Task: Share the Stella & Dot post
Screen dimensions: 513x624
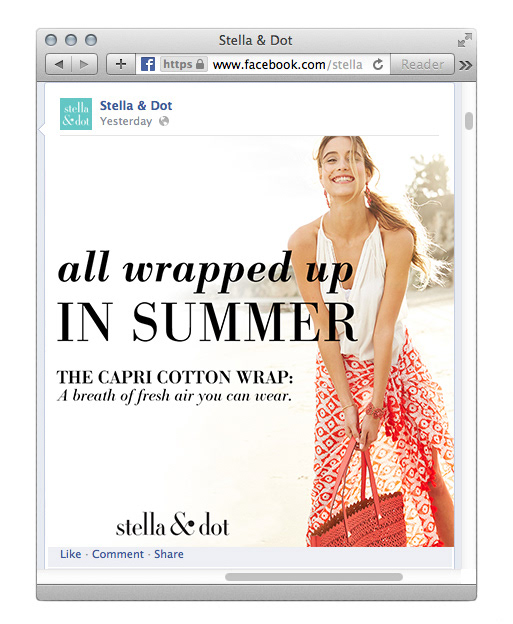Action: [x=169, y=554]
